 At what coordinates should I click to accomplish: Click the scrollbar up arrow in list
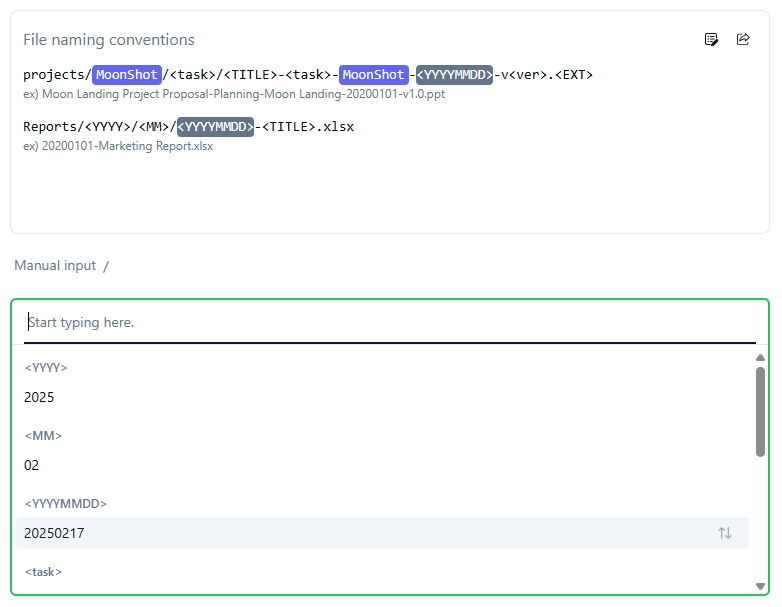tap(760, 357)
